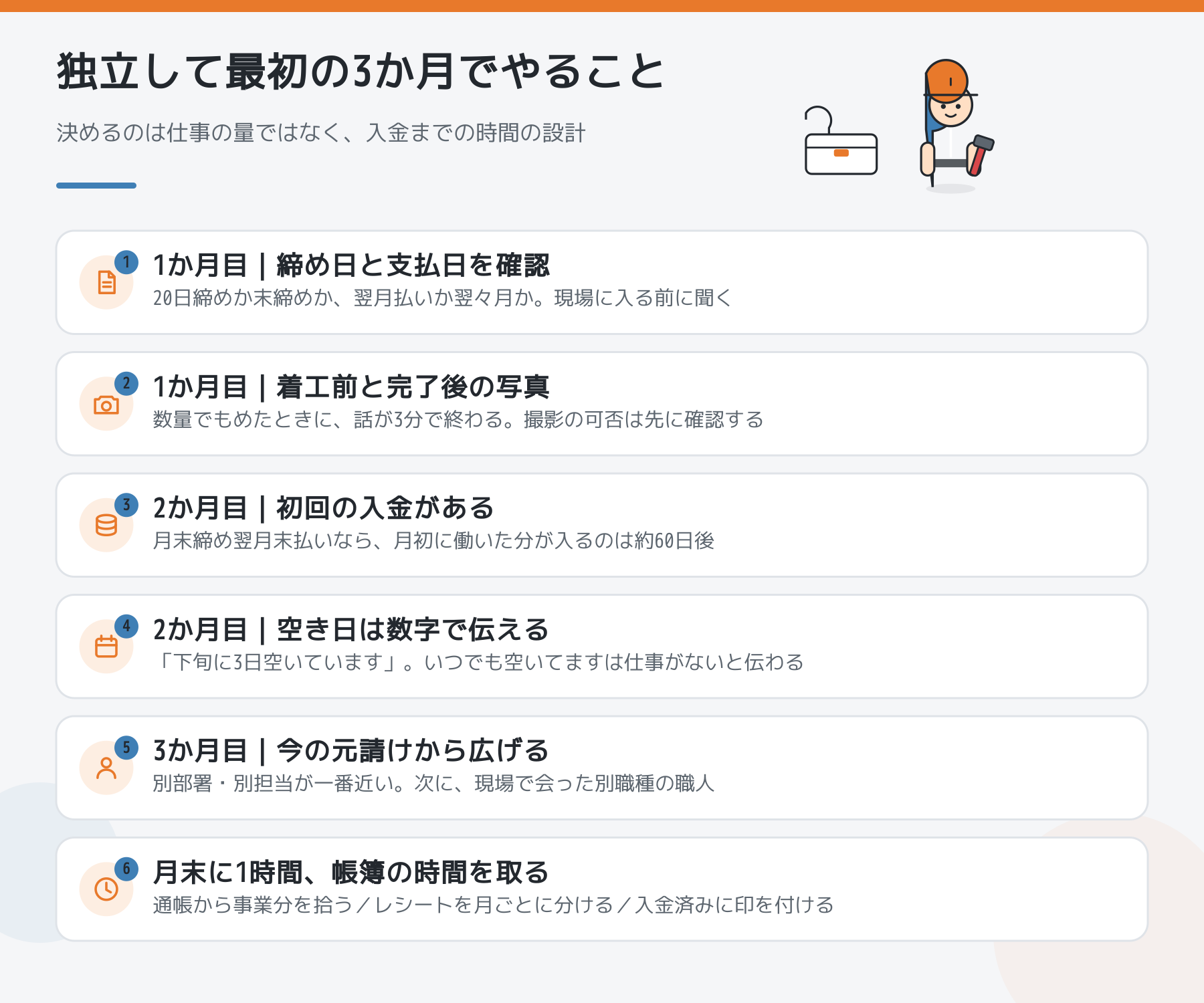
Task: Click the blue number 6 badge
Action: click(x=126, y=869)
